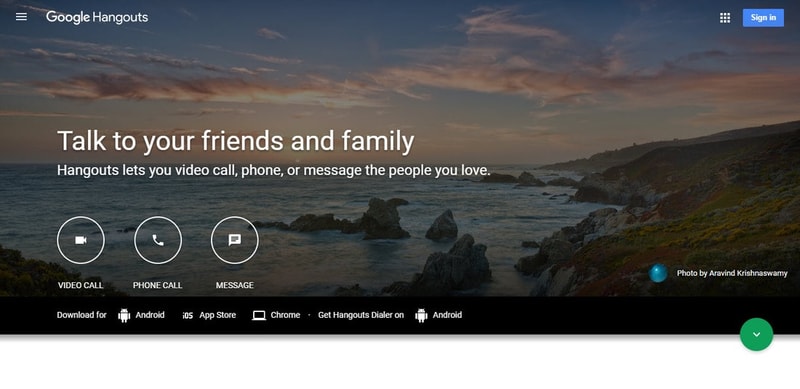Click Android robot icon after Hangouts Dialer
Screen dimensions: 800x389
[421, 315]
